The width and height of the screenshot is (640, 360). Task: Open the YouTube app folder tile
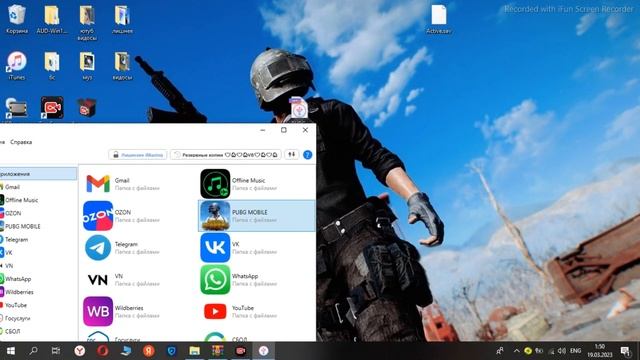tap(257, 311)
